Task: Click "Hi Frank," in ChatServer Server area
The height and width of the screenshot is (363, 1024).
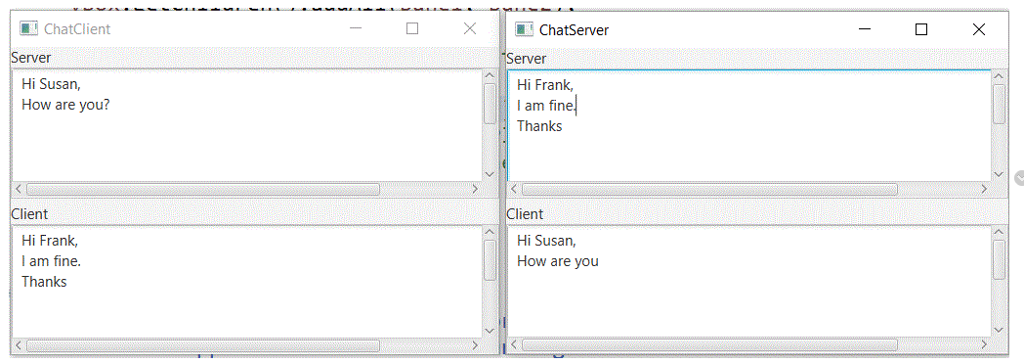Action: [x=545, y=84]
